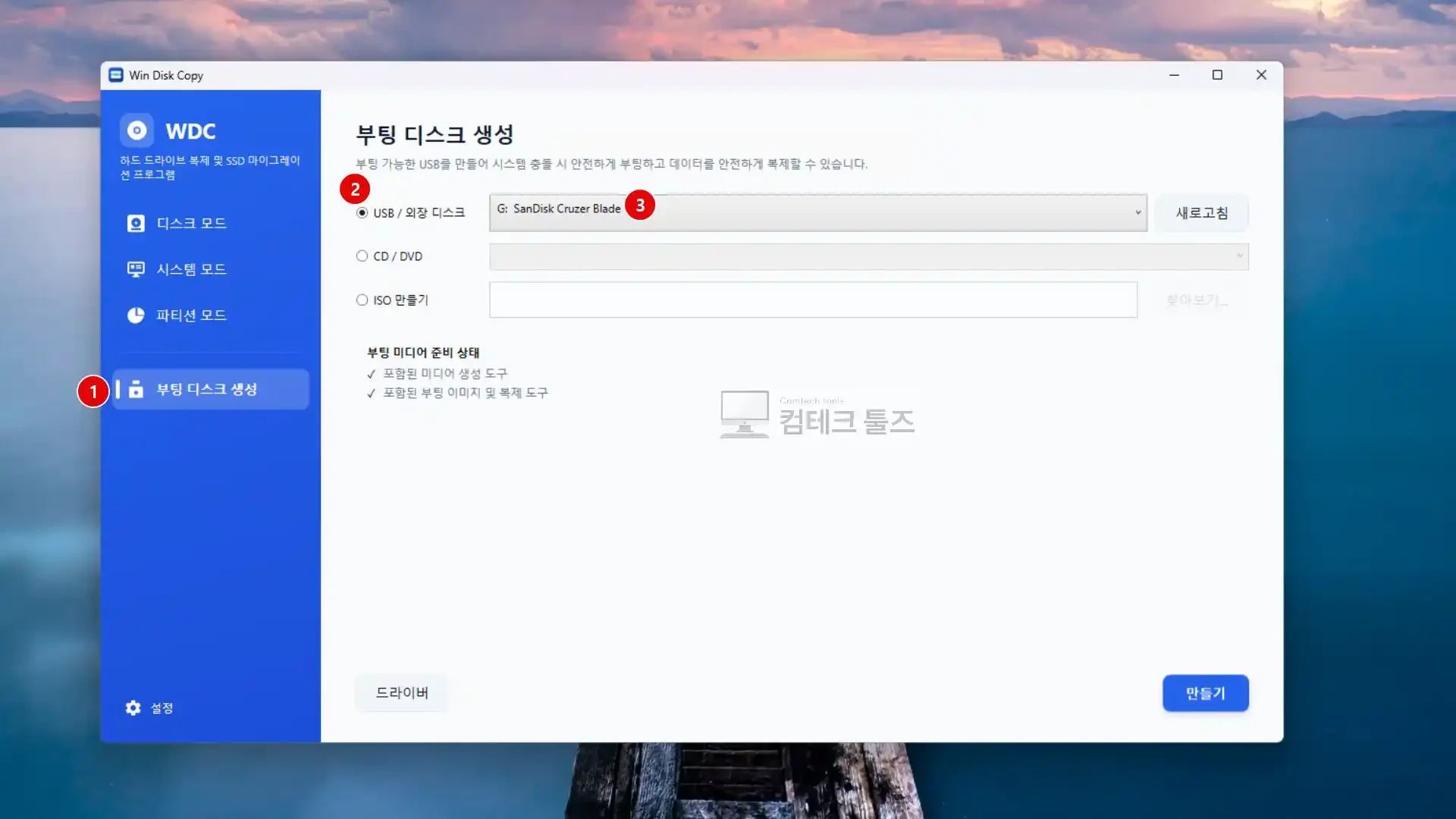The width and height of the screenshot is (1456, 819).
Task: Click the Partition Mode (파티션 모드) pie icon
Action: (136, 315)
